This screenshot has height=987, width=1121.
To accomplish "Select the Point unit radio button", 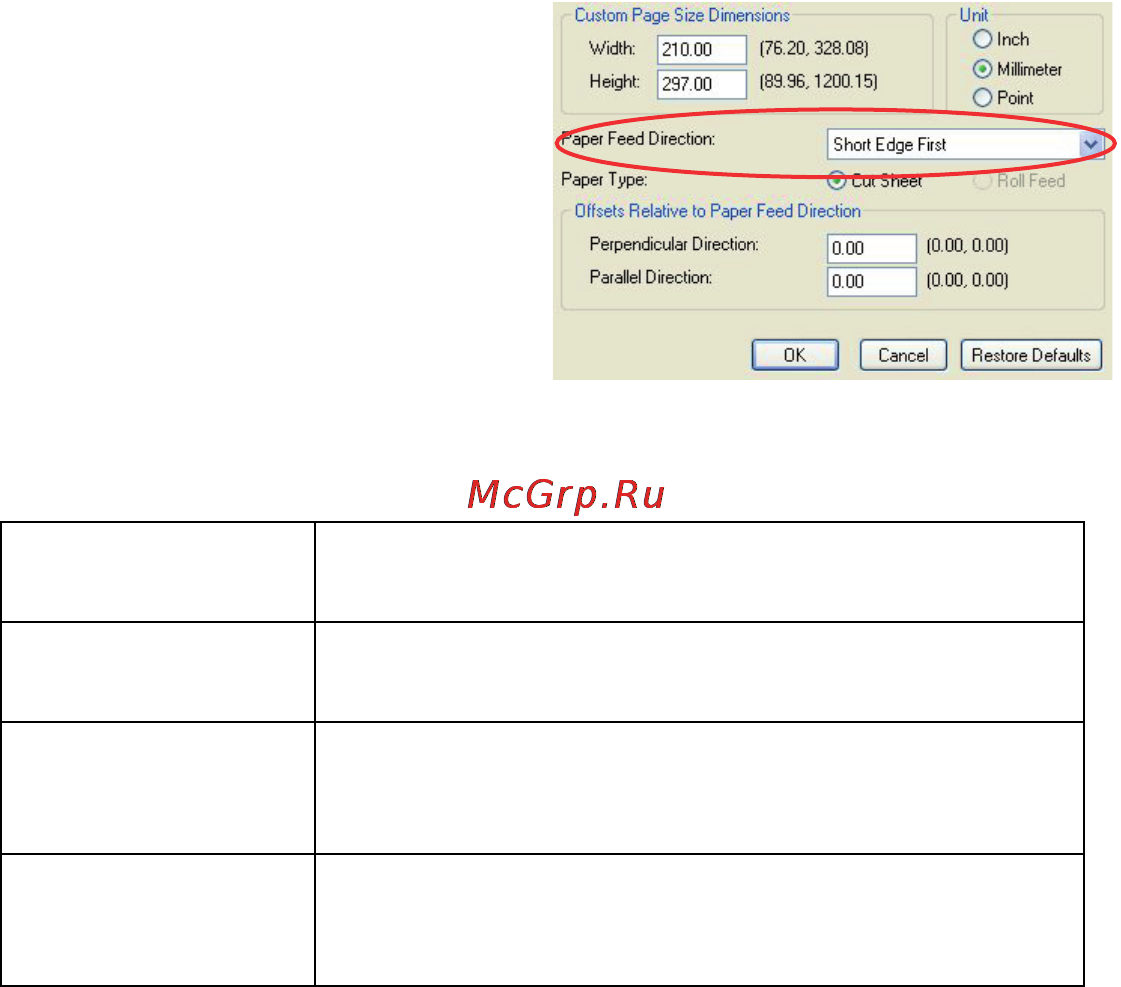I will tap(982, 97).
